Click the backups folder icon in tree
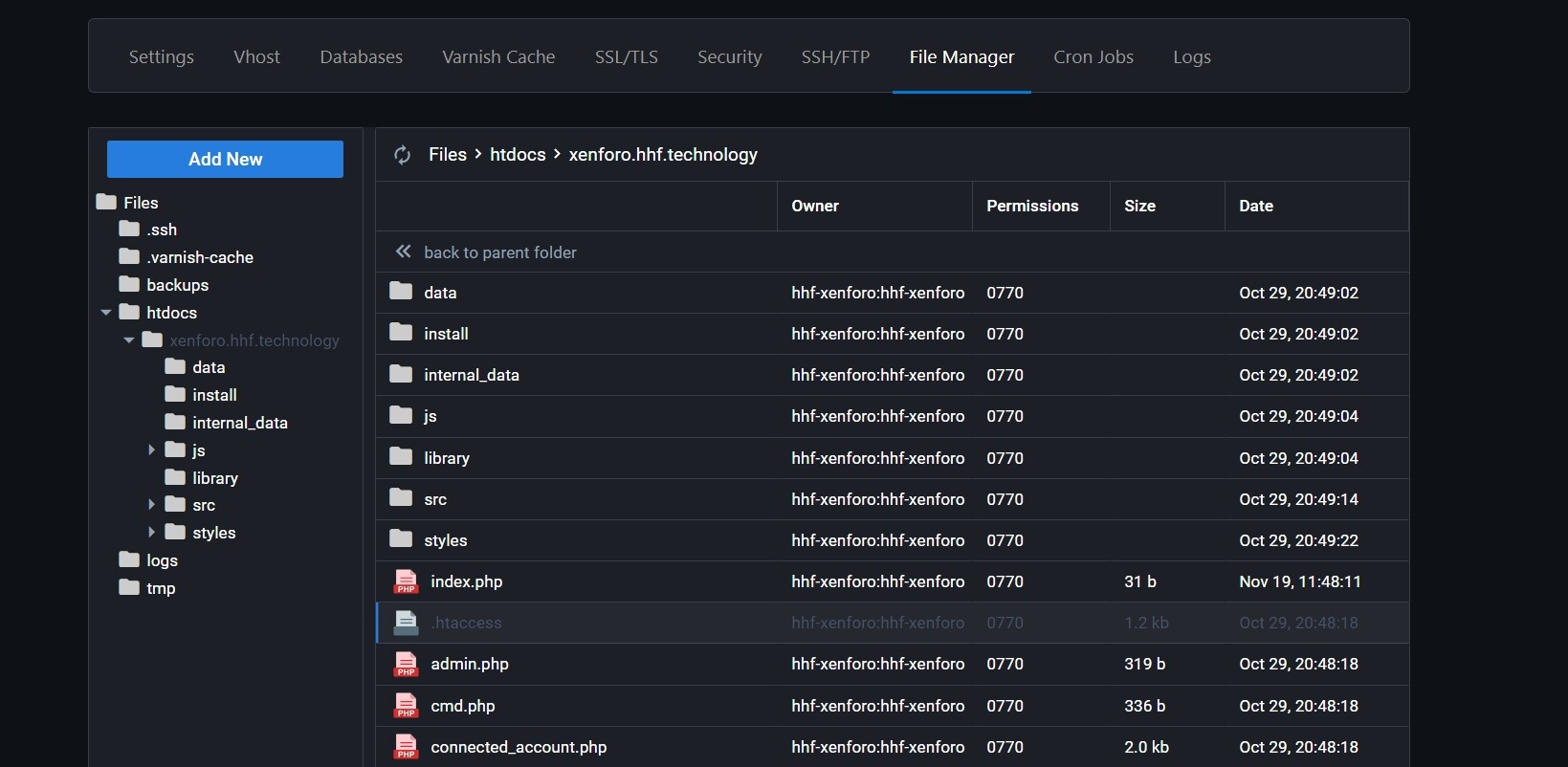 (129, 284)
